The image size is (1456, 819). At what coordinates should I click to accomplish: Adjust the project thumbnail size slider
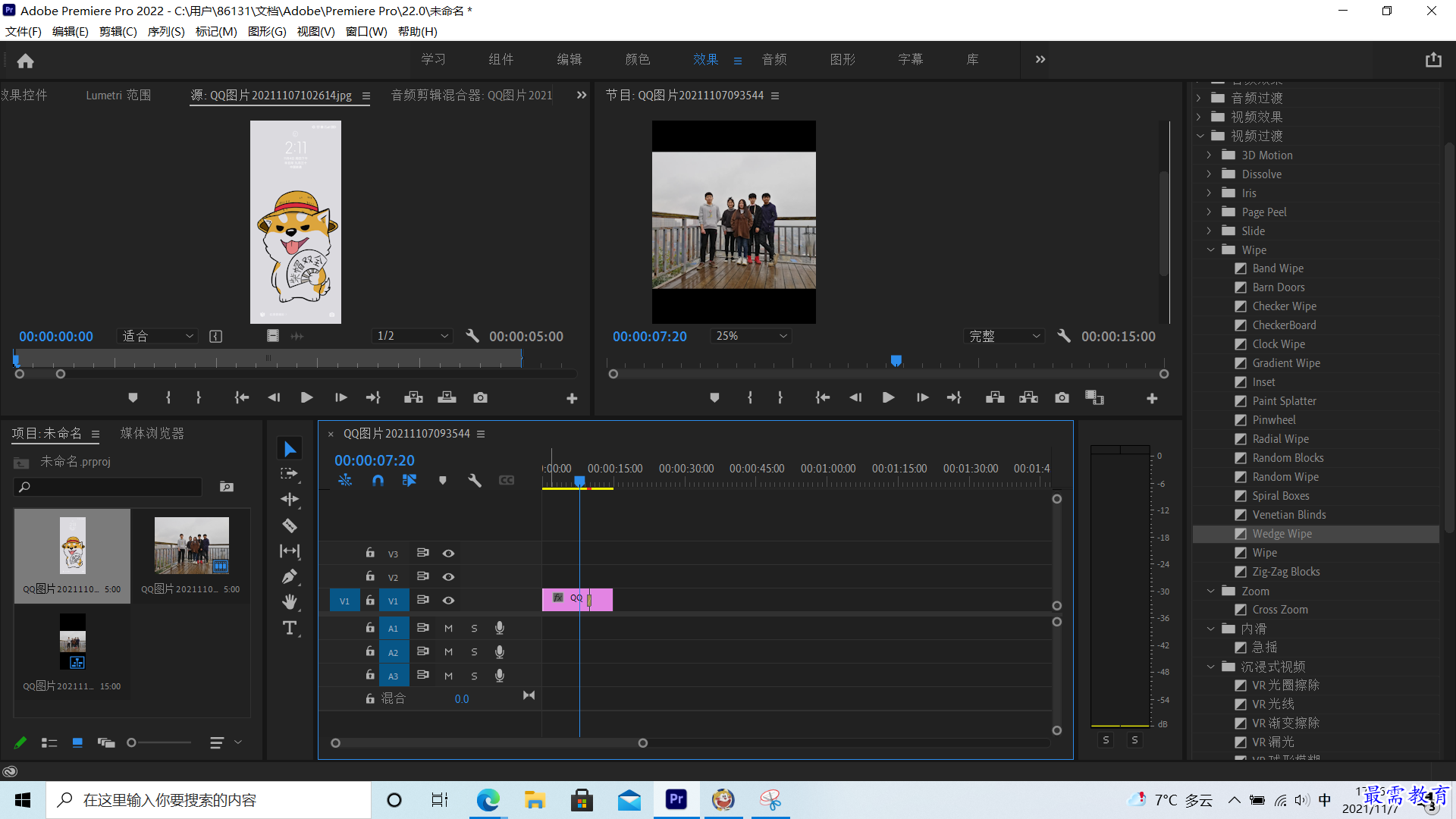(132, 743)
